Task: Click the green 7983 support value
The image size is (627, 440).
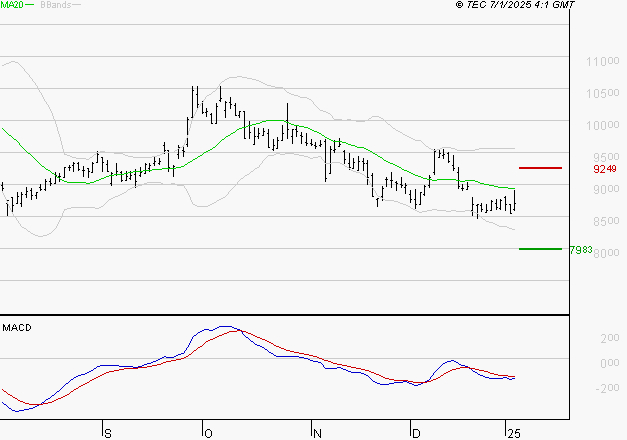Action: coord(581,250)
